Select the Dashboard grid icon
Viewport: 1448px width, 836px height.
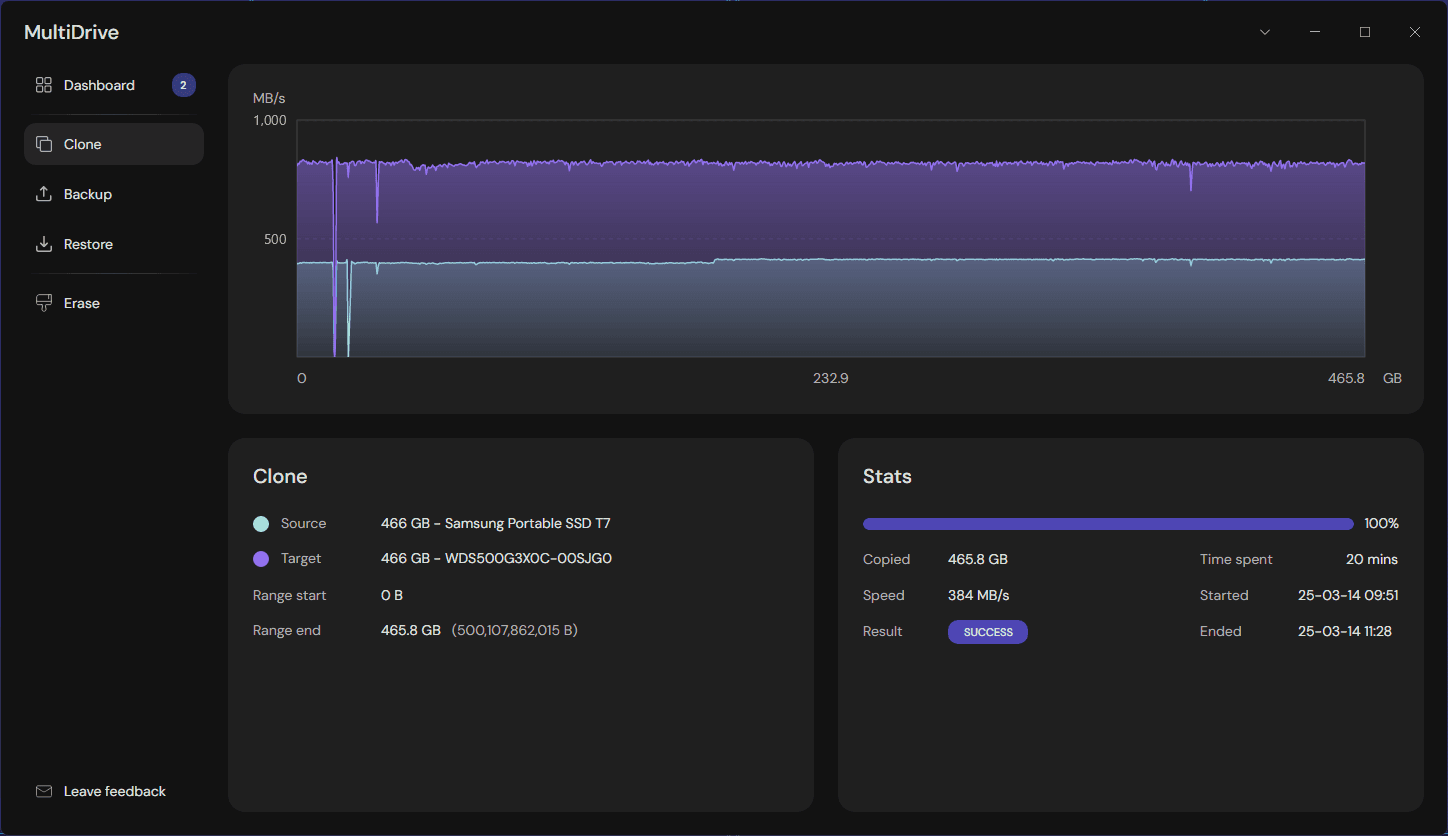point(44,85)
